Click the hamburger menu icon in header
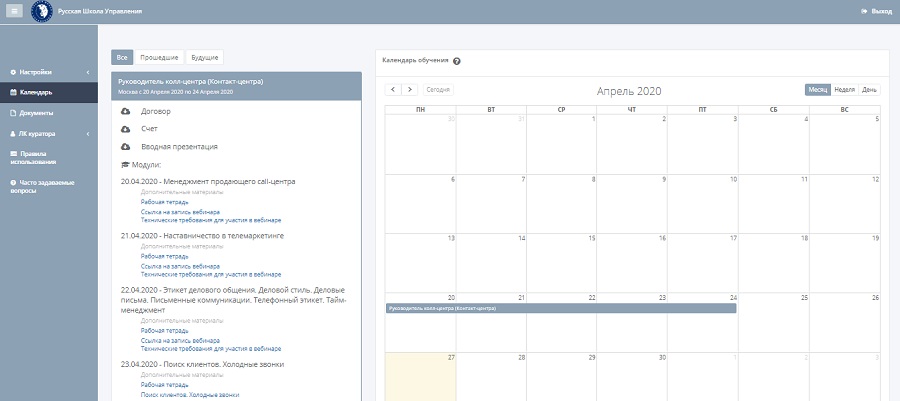900x401 pixels. coord(15,11)
